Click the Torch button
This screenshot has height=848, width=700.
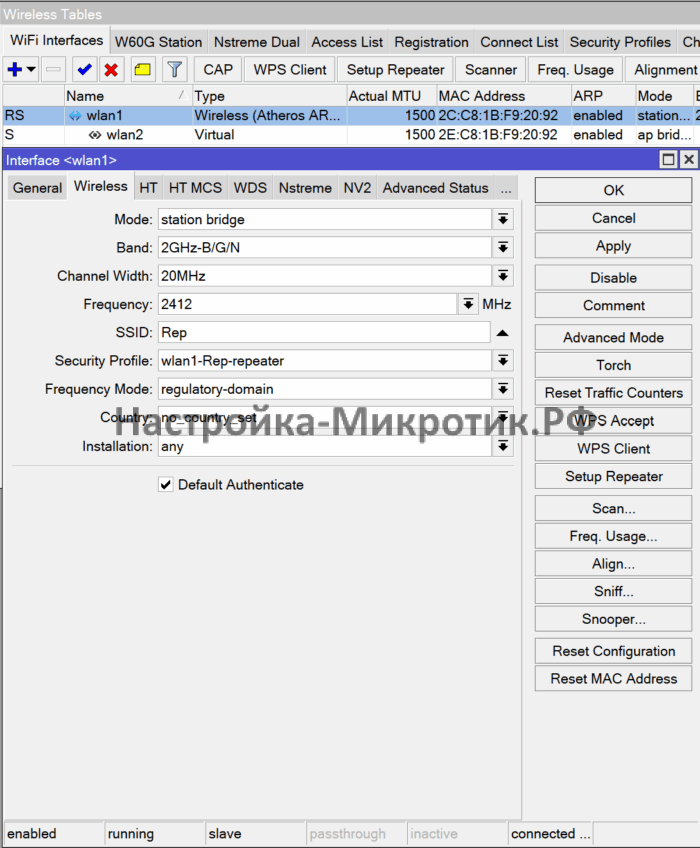tap(613, 365)
